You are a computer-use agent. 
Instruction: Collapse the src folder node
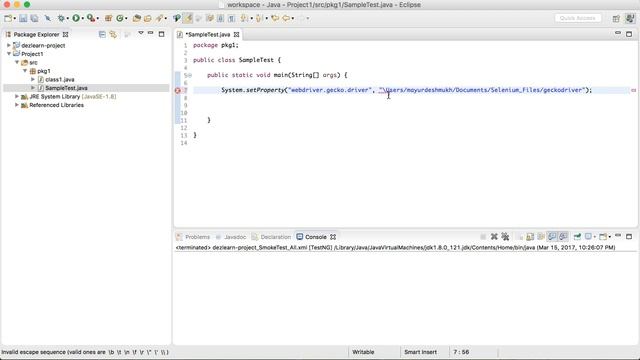17,62
